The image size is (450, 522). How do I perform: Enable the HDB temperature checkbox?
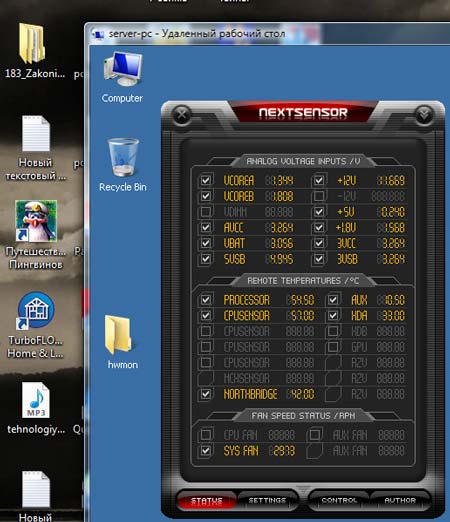(x=333, y=331)
